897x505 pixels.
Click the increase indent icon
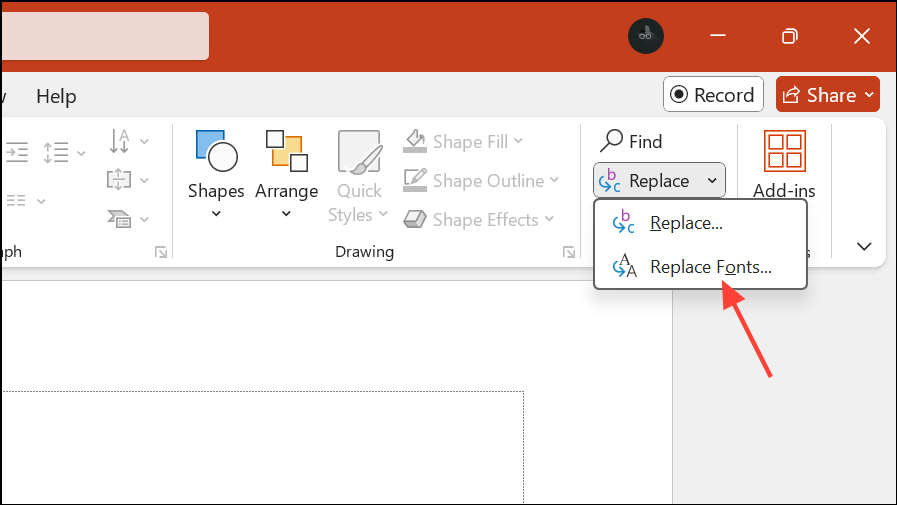point(17,152)
